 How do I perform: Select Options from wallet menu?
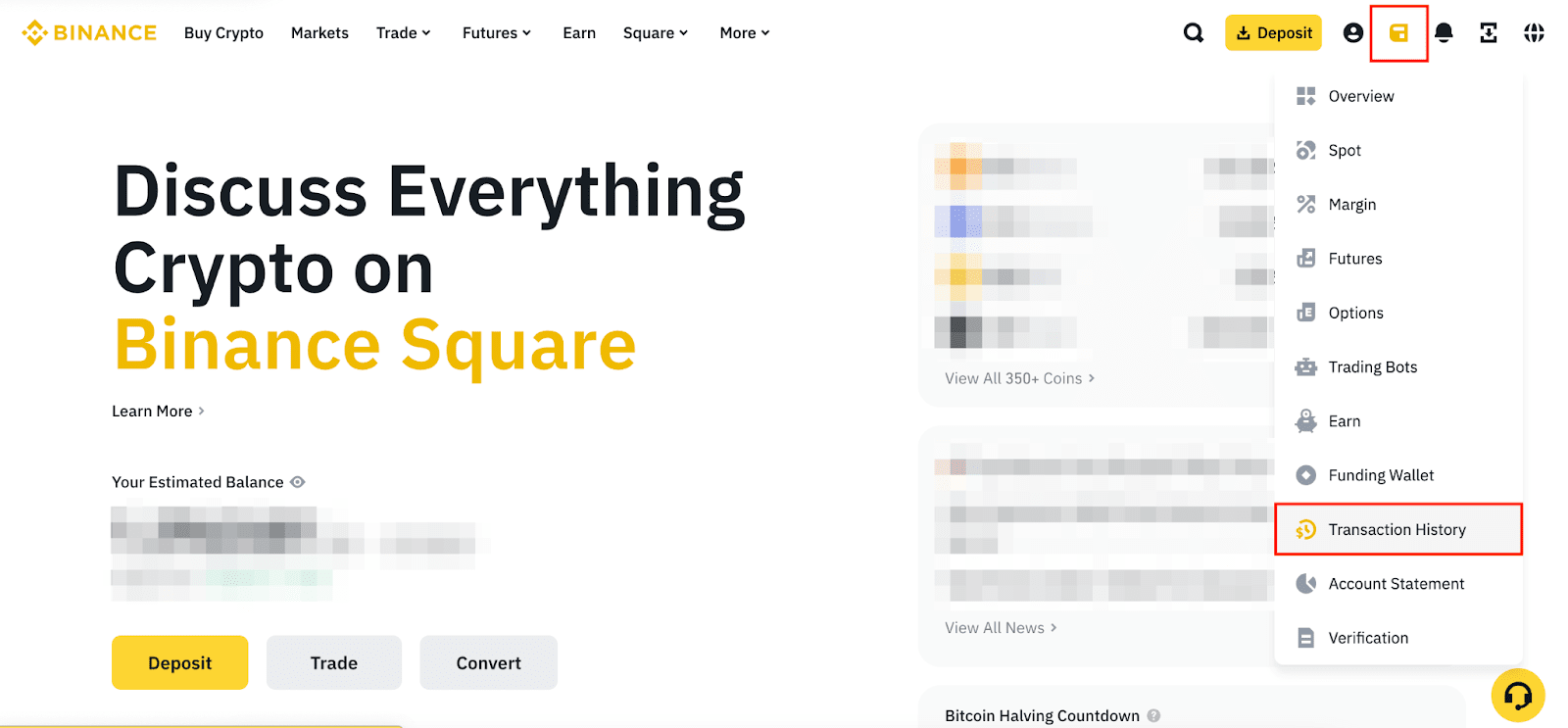coord(1398,313)
